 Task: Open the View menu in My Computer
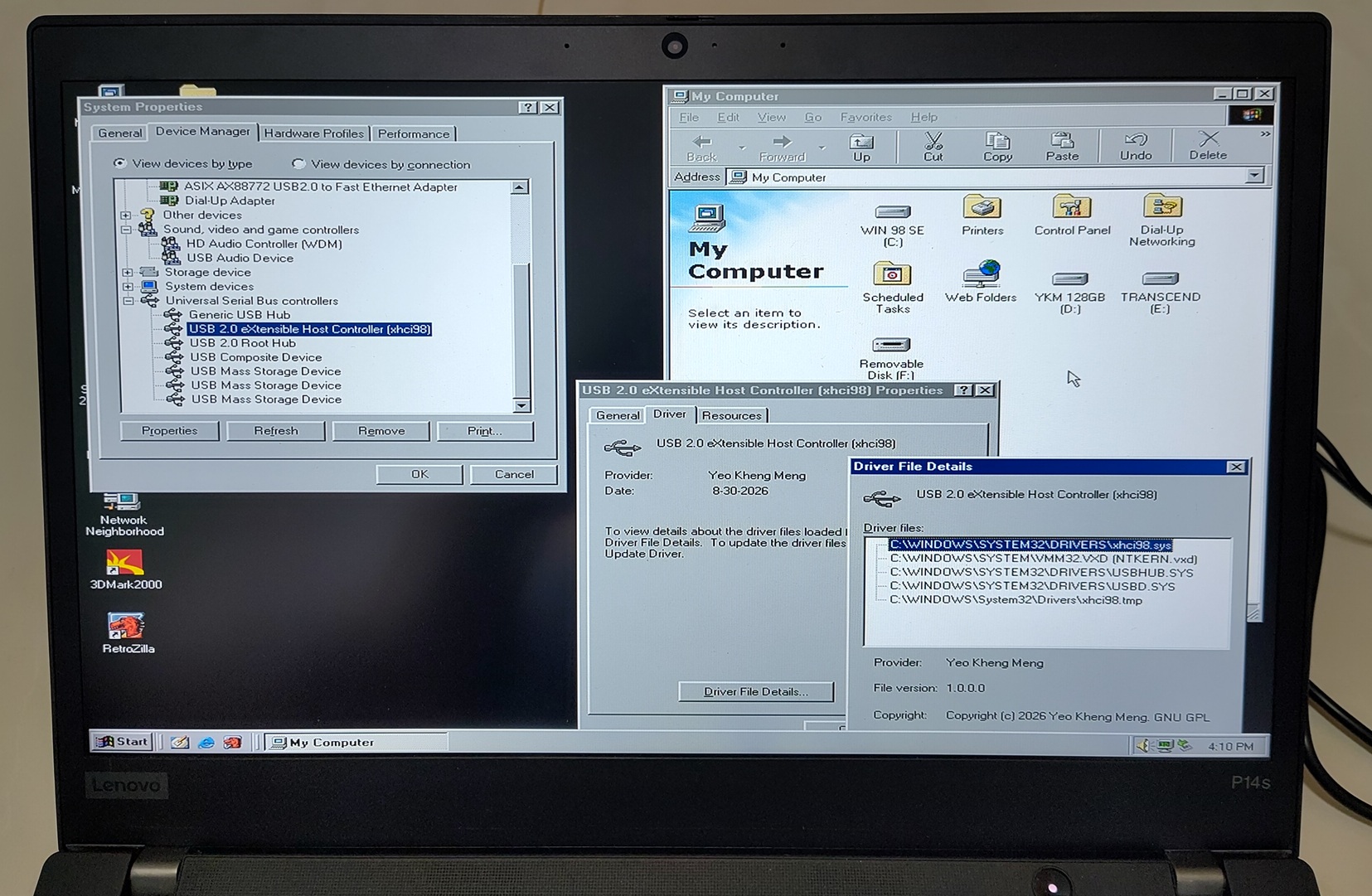[x=771, y=117]
